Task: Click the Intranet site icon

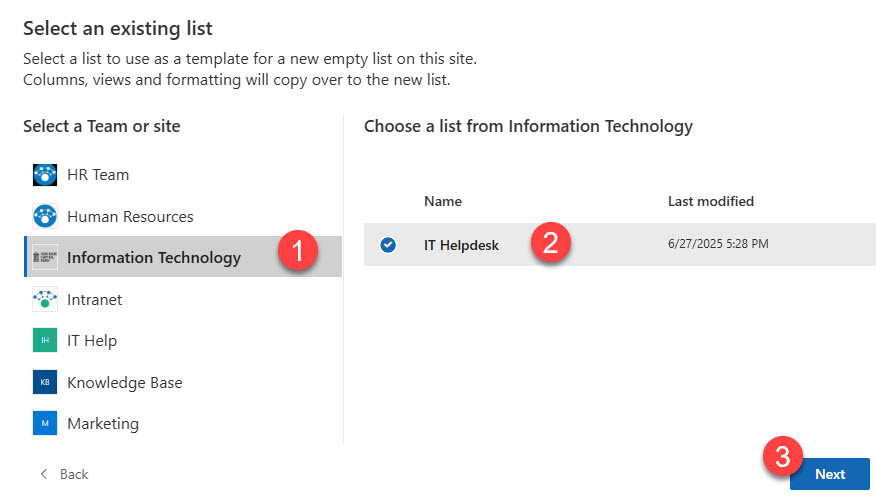Action: 45,299
